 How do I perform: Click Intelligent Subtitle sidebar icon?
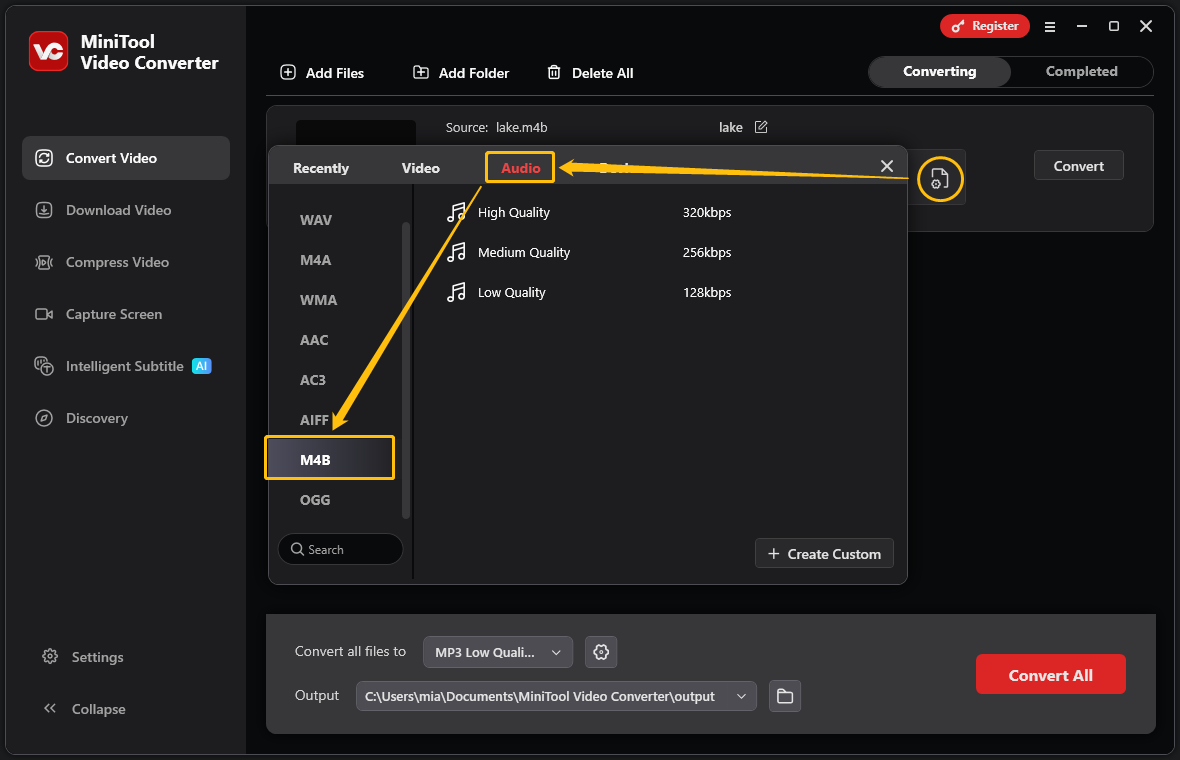(x=44, y=366)
